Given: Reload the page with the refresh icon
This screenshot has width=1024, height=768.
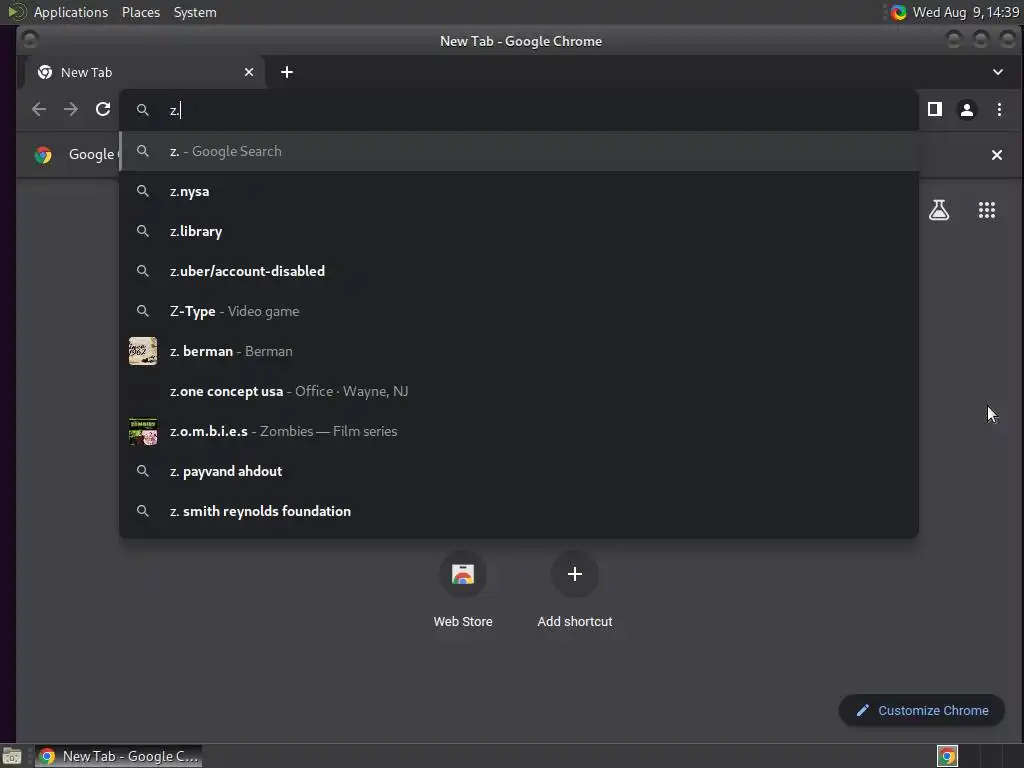Looking at the screenshot, I should click(x=103, y=109).
